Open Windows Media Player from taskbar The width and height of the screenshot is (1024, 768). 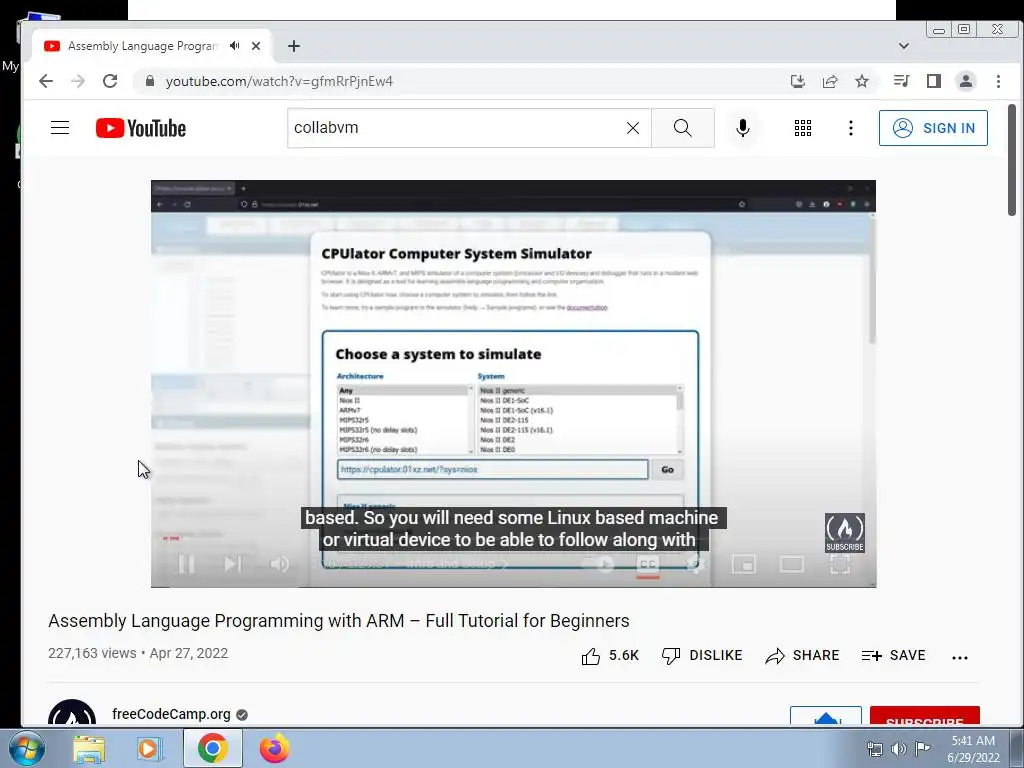click(x=150, y=749)
